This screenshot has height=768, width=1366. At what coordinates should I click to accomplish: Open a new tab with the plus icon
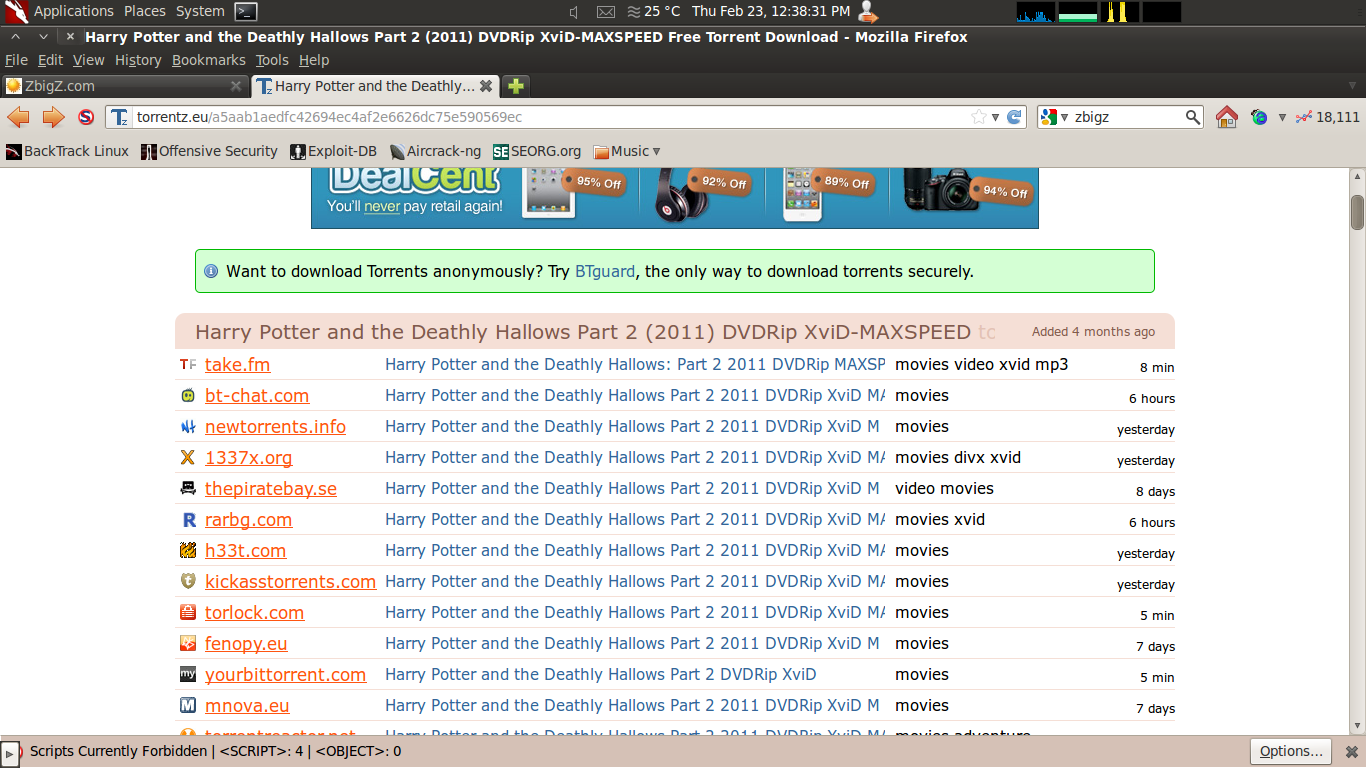pos(515,86)
